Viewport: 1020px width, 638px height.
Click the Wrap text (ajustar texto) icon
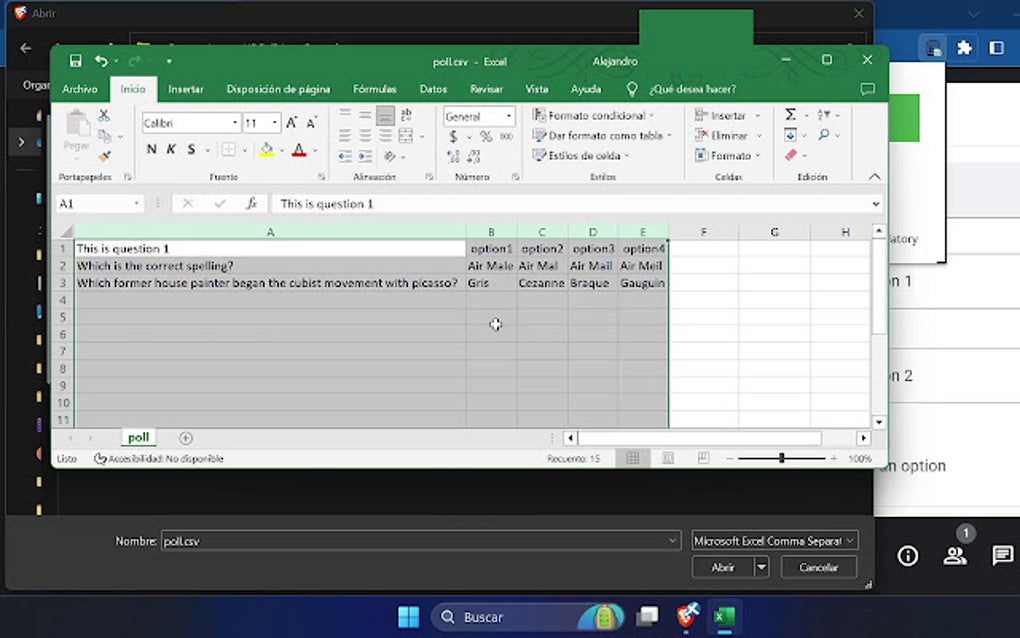pos(406,116)
